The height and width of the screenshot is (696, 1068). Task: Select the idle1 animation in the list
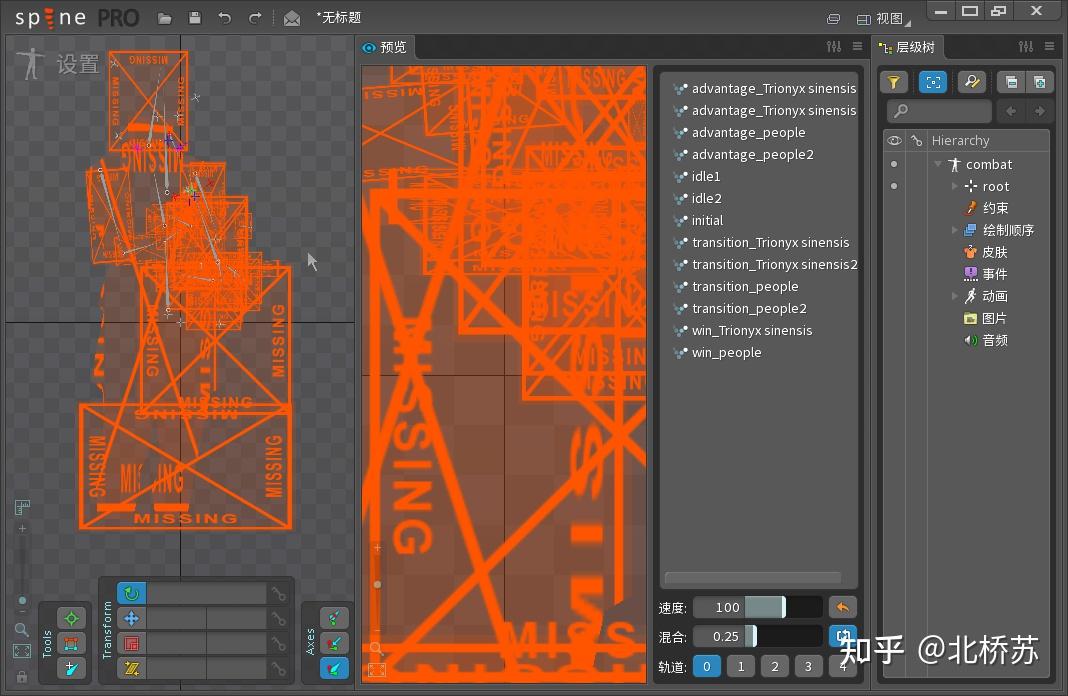point(705,176)
